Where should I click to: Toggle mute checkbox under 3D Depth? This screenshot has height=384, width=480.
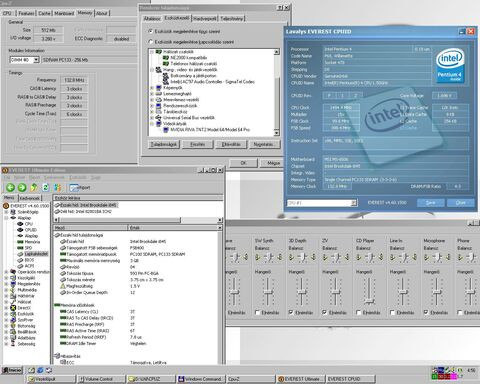pyautogui.click(x=291, y=313)
